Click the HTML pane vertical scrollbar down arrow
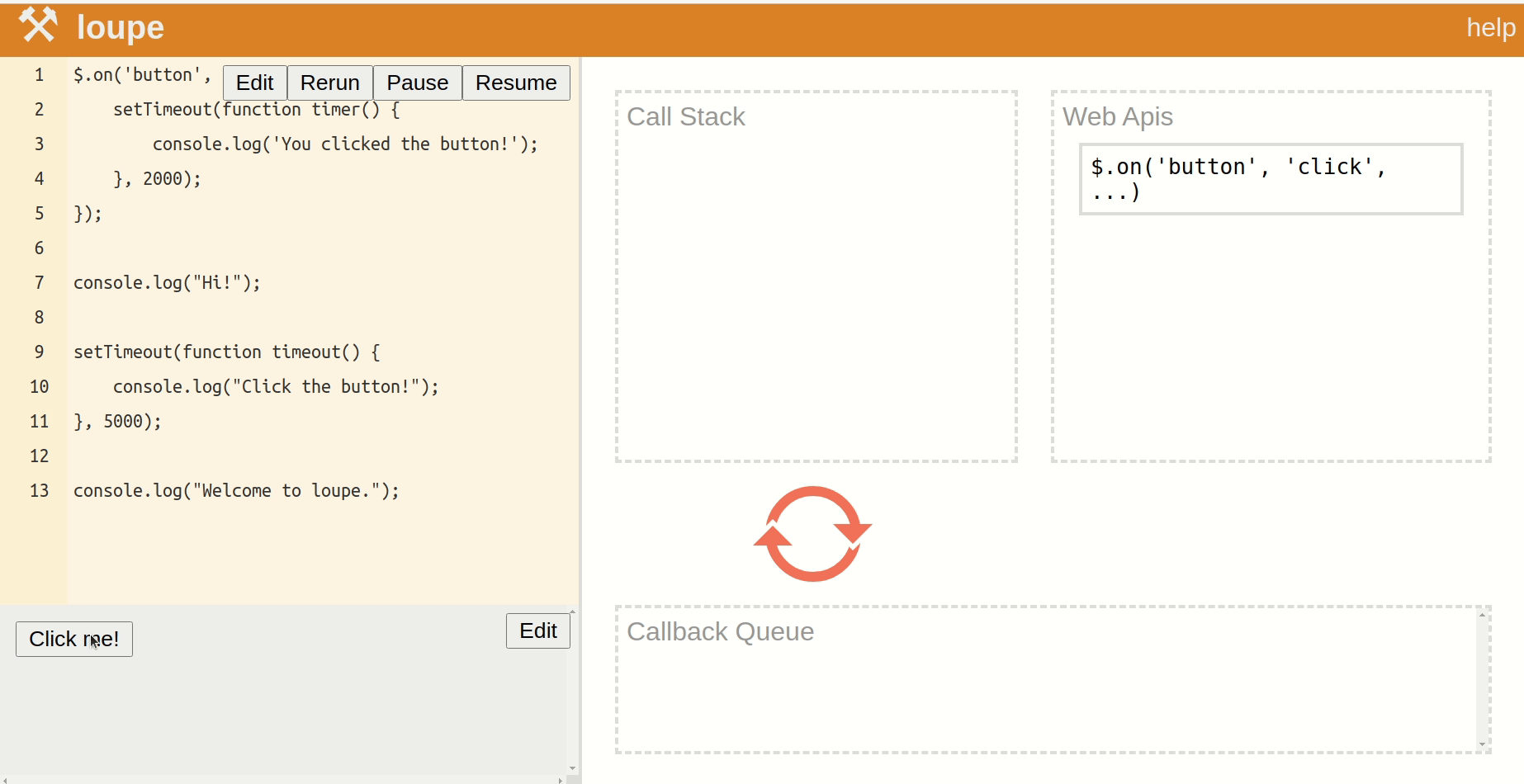The width and height of the screenshot is (1524, 784). (572, 768)
